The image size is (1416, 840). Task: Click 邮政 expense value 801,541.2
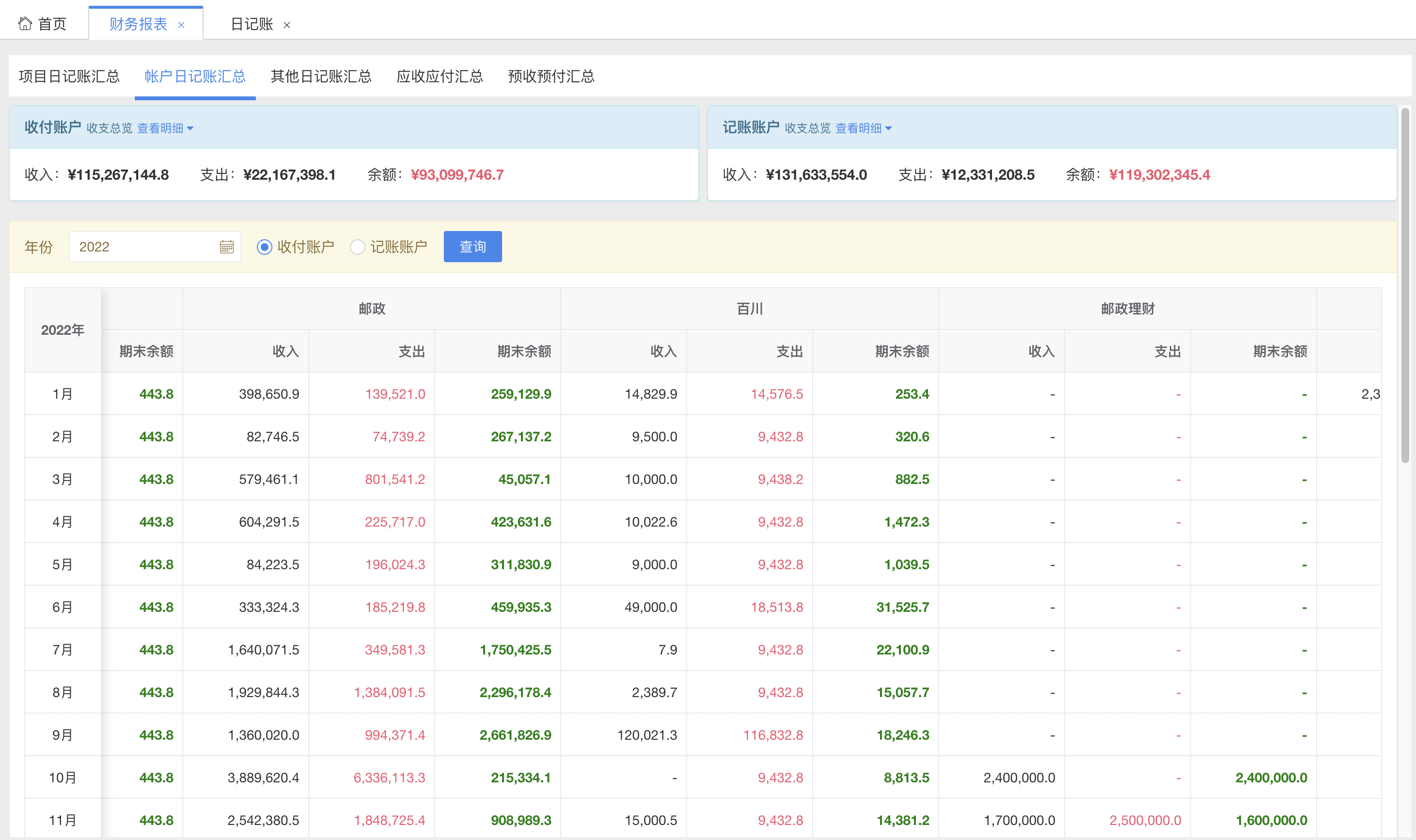tap(395, 479)
